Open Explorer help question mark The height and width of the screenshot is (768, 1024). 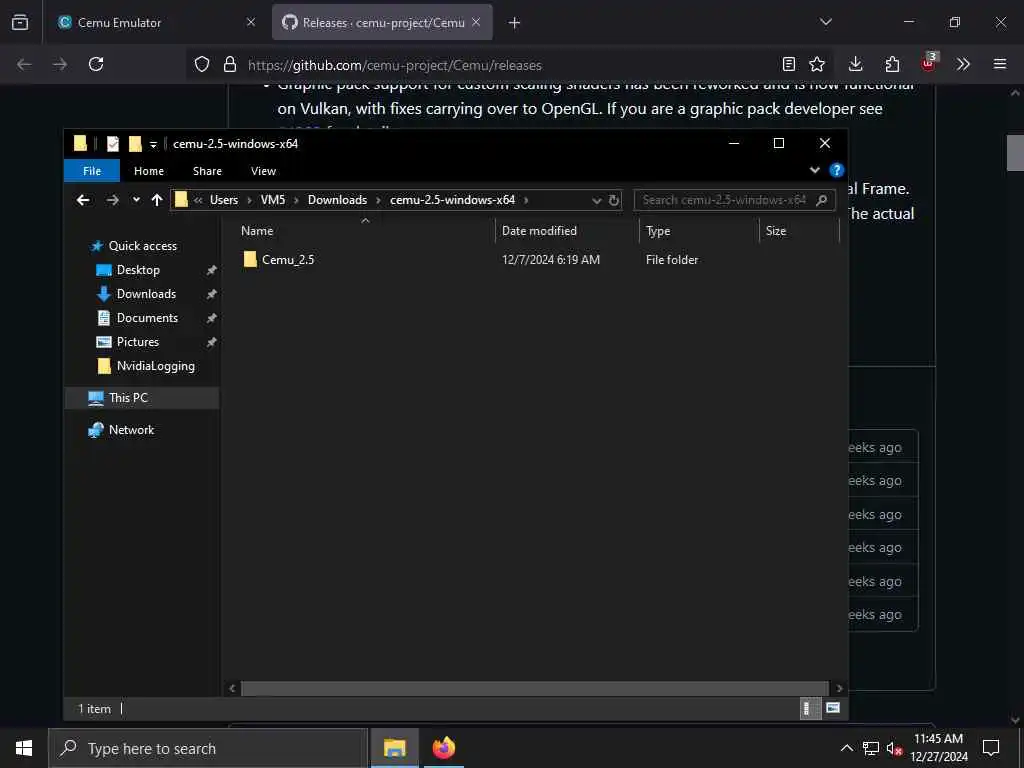click(836, 170)
